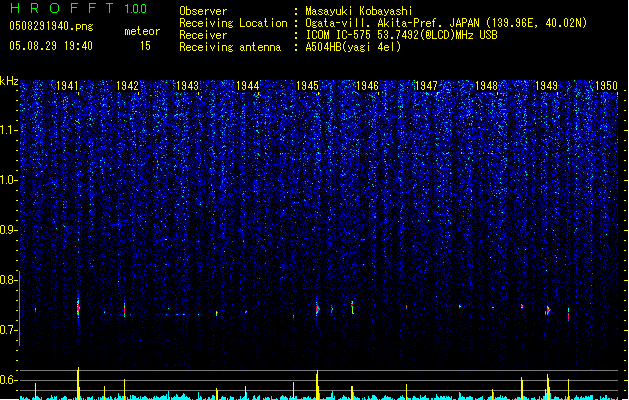Screen dimensions: 629x400
Task: Click the 1941 time marker
Action: 67,86
